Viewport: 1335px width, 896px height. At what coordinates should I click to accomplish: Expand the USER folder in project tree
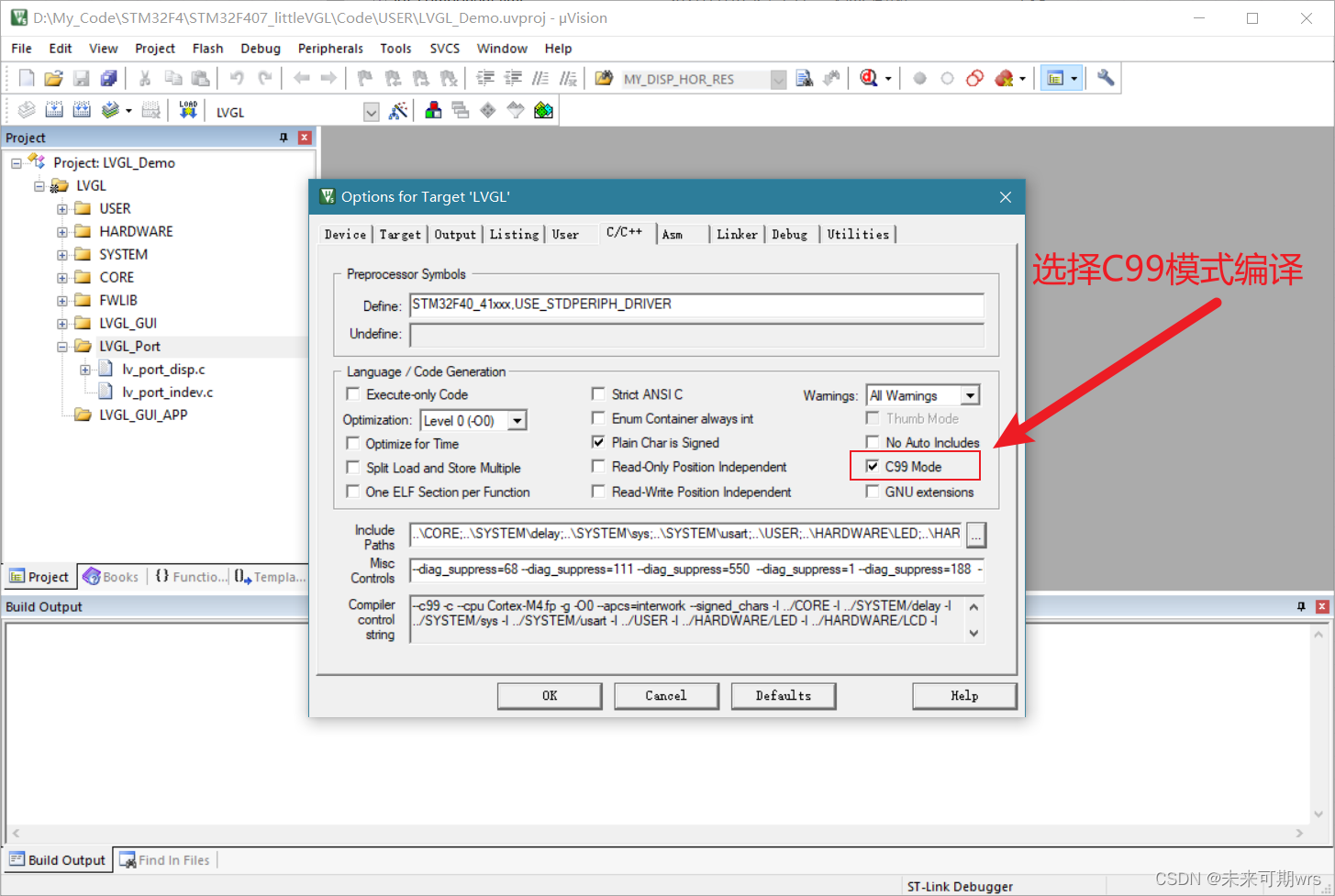tap(62, 208)
